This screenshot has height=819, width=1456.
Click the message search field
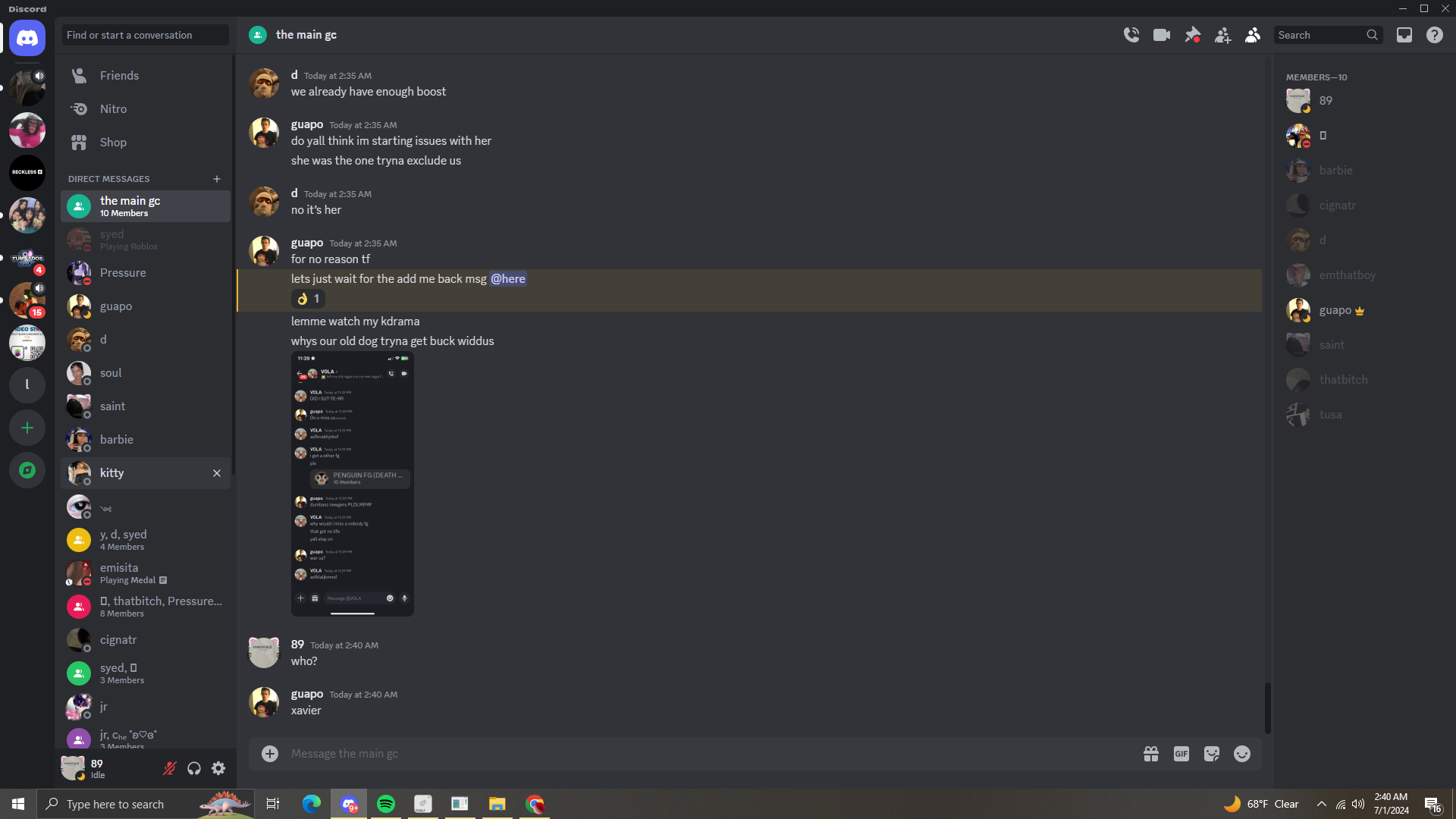pyautogui.click(x=1329, y=35)
